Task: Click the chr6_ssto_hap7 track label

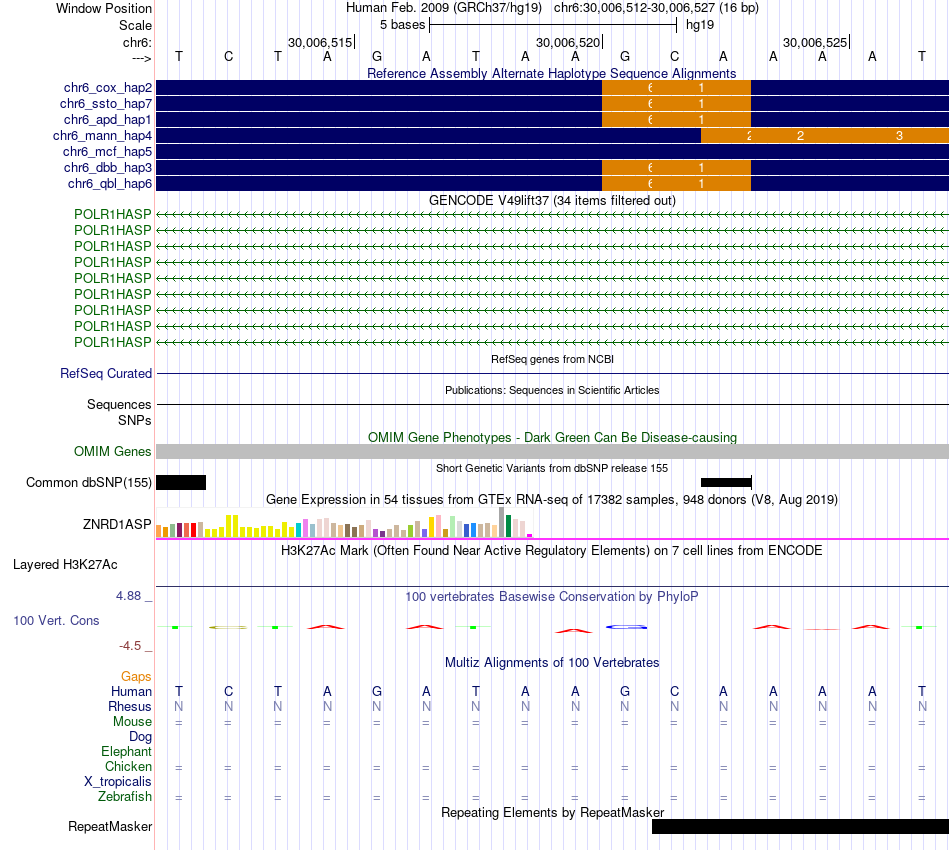Action: [105, 104]
